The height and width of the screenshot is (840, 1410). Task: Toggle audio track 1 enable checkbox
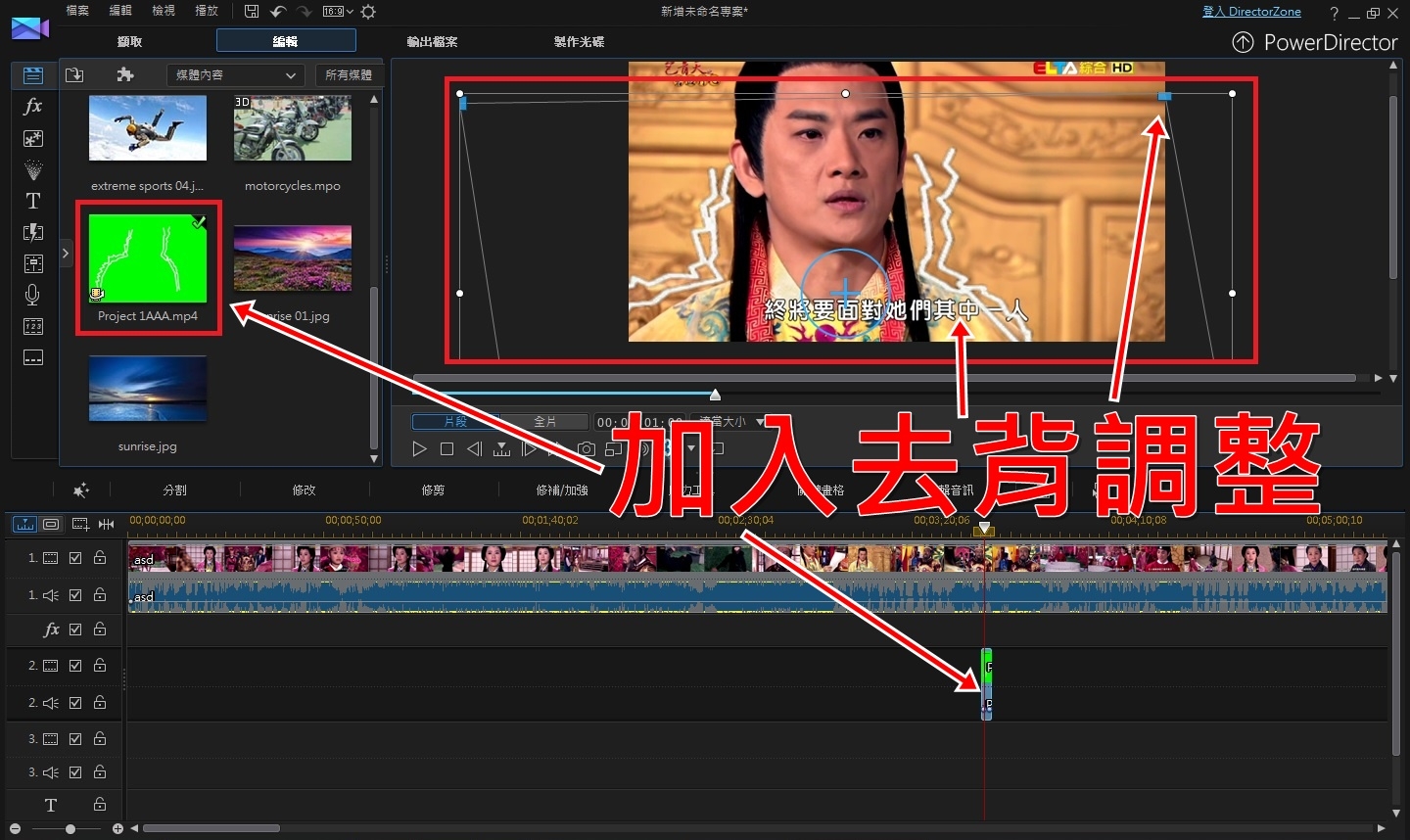pyautogui.click(x=75, y=595)
